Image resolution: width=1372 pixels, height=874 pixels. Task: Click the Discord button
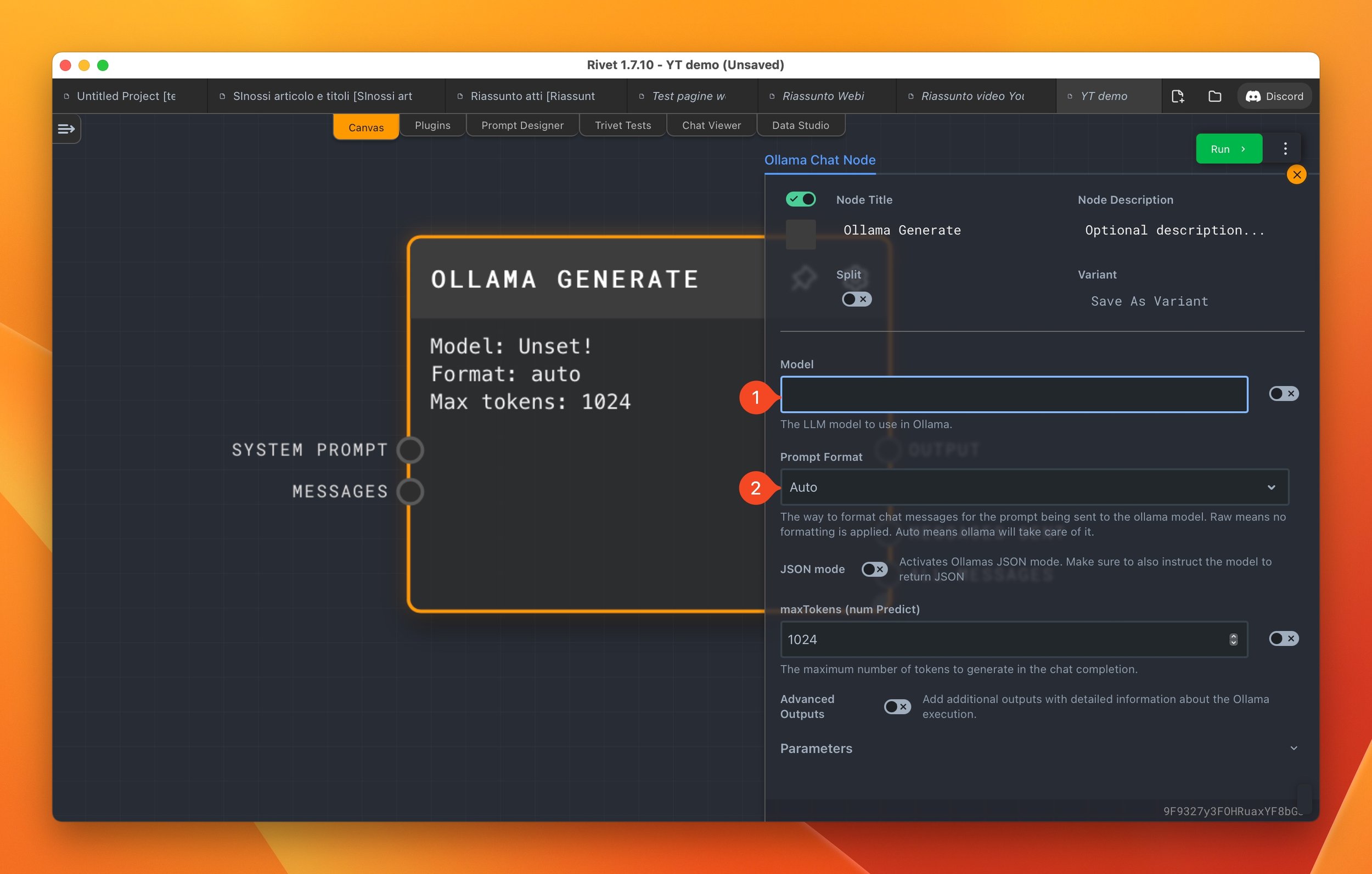tap(1274, 97)
